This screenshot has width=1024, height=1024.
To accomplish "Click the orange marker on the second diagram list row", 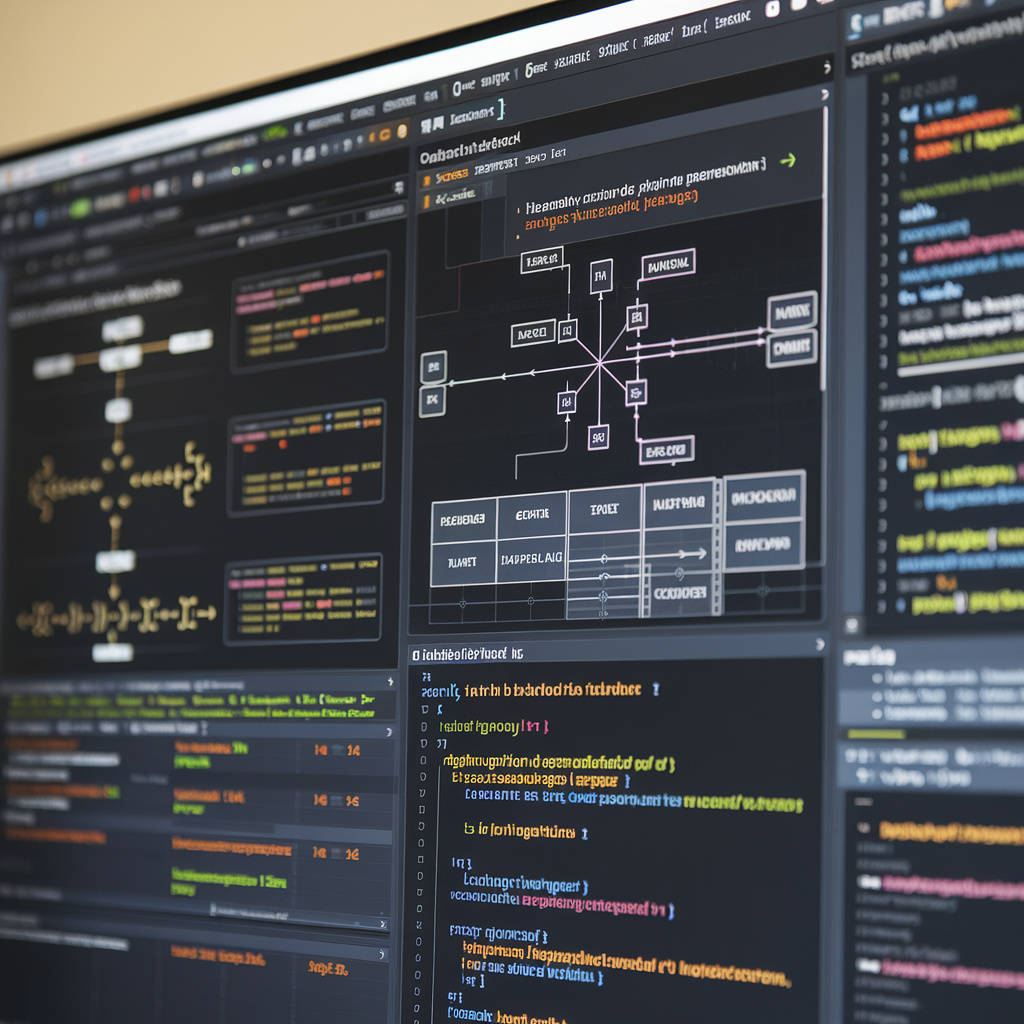I will (x=427, y=201).
